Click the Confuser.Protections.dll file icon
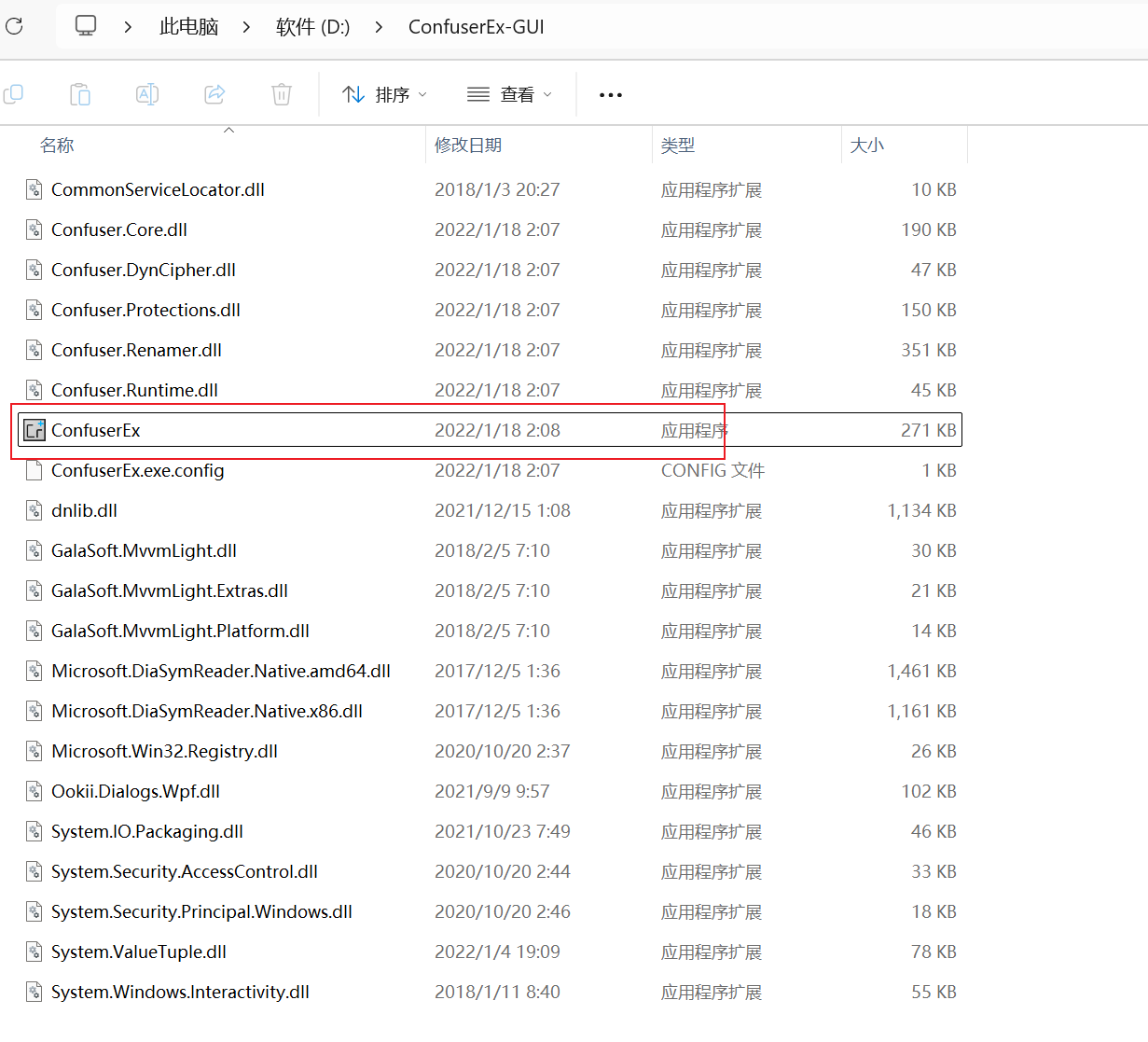1148x1042 pixels. [35, 310]
